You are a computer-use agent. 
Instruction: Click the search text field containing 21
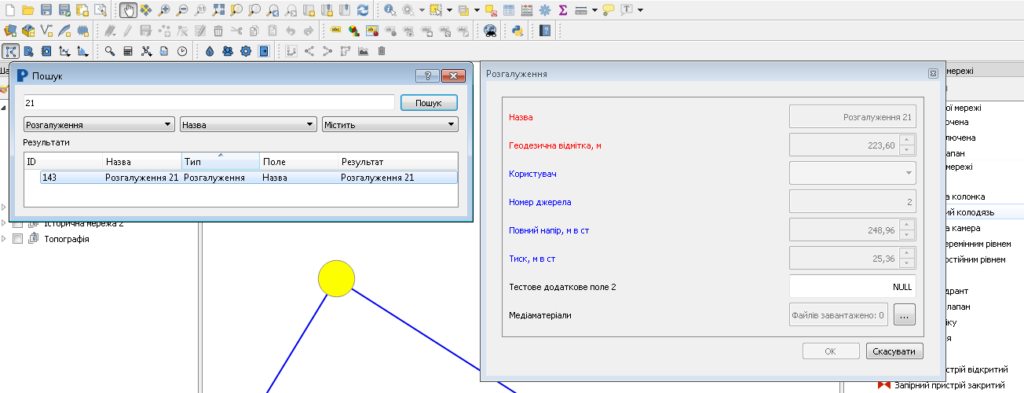(x=209, y=103)
